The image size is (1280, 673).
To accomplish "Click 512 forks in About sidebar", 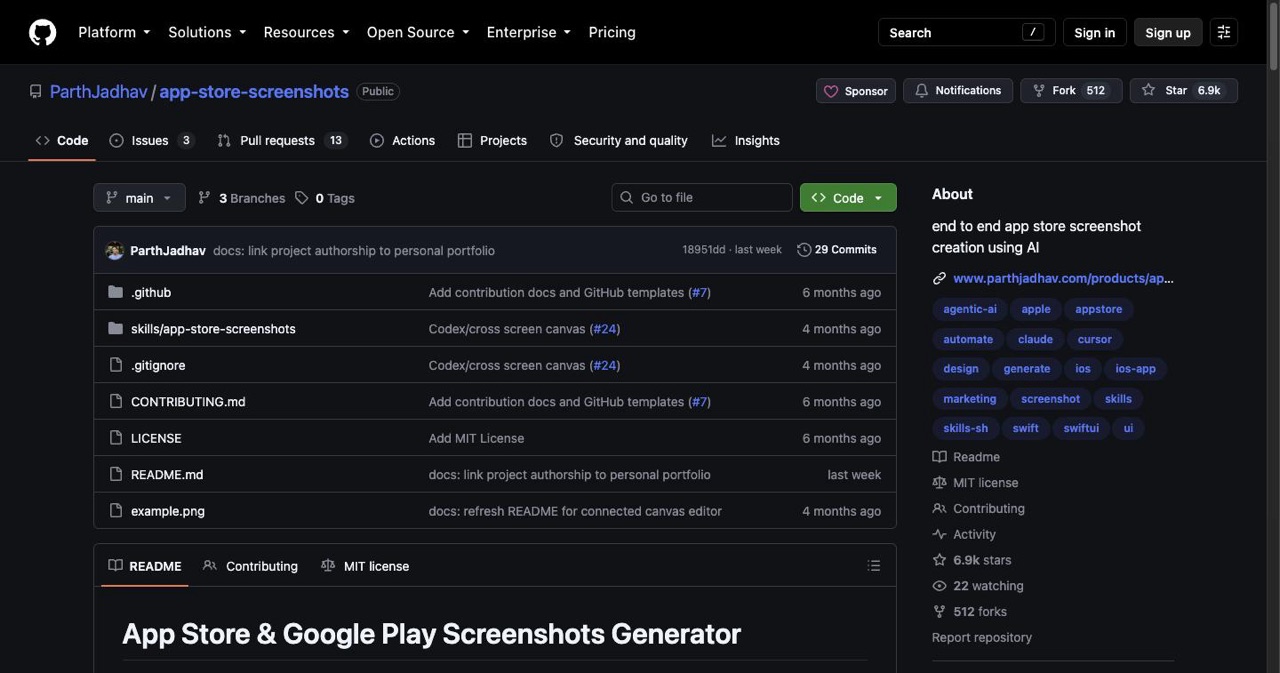I will [x=970, y=612].
